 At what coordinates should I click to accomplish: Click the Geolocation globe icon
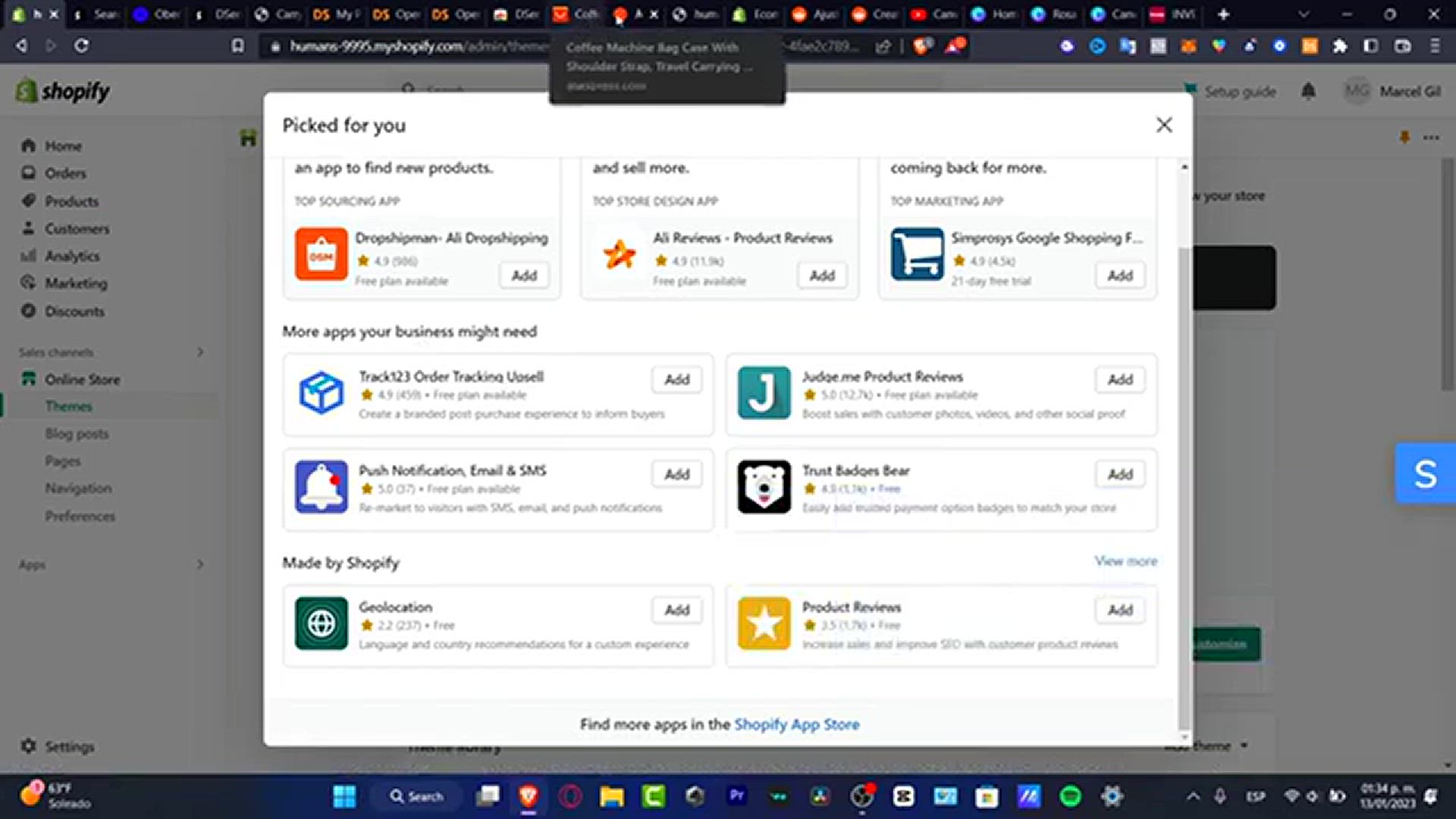pos(322,623)
